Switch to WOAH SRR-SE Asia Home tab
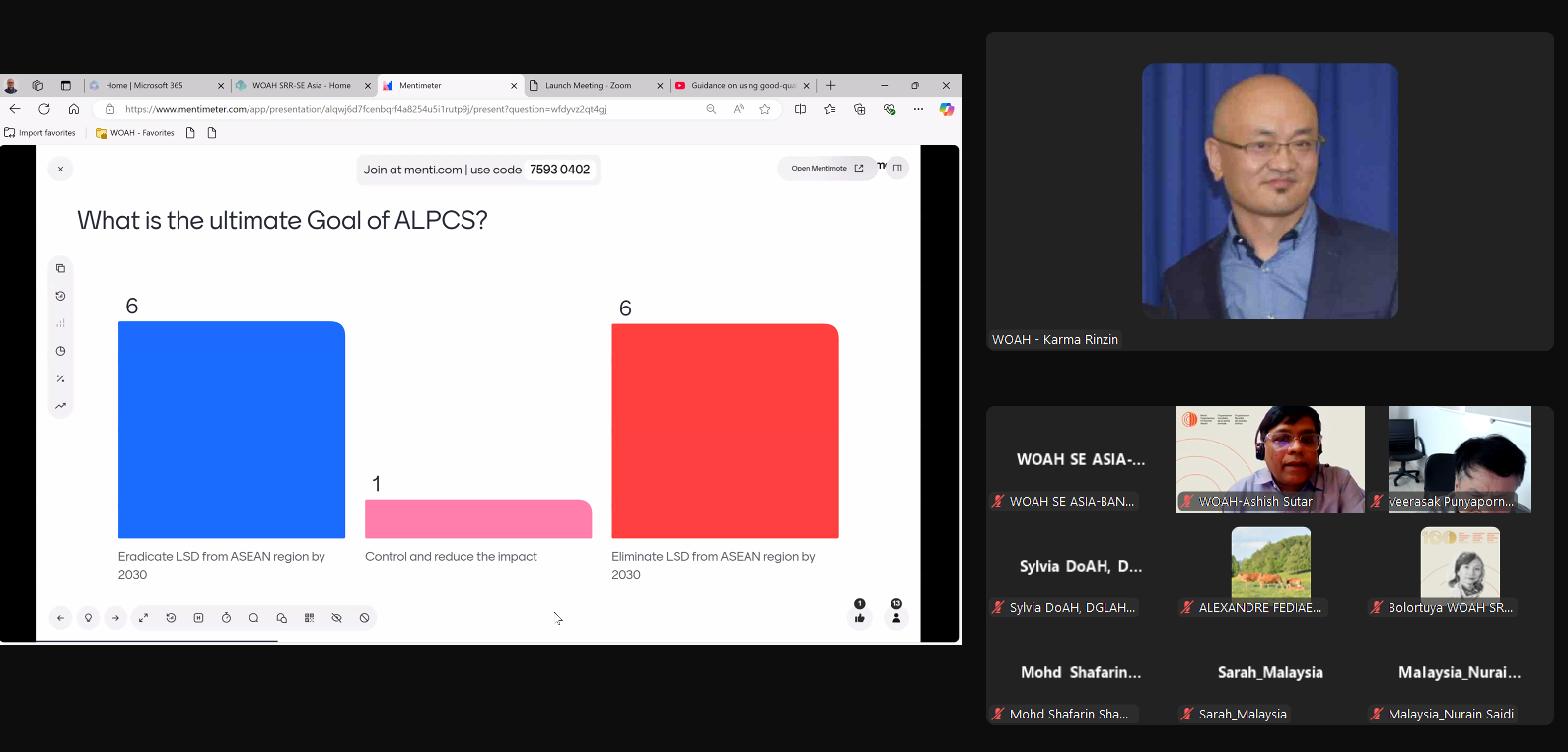This screenshot has height=752, width=1568. [x=300, y=86]
